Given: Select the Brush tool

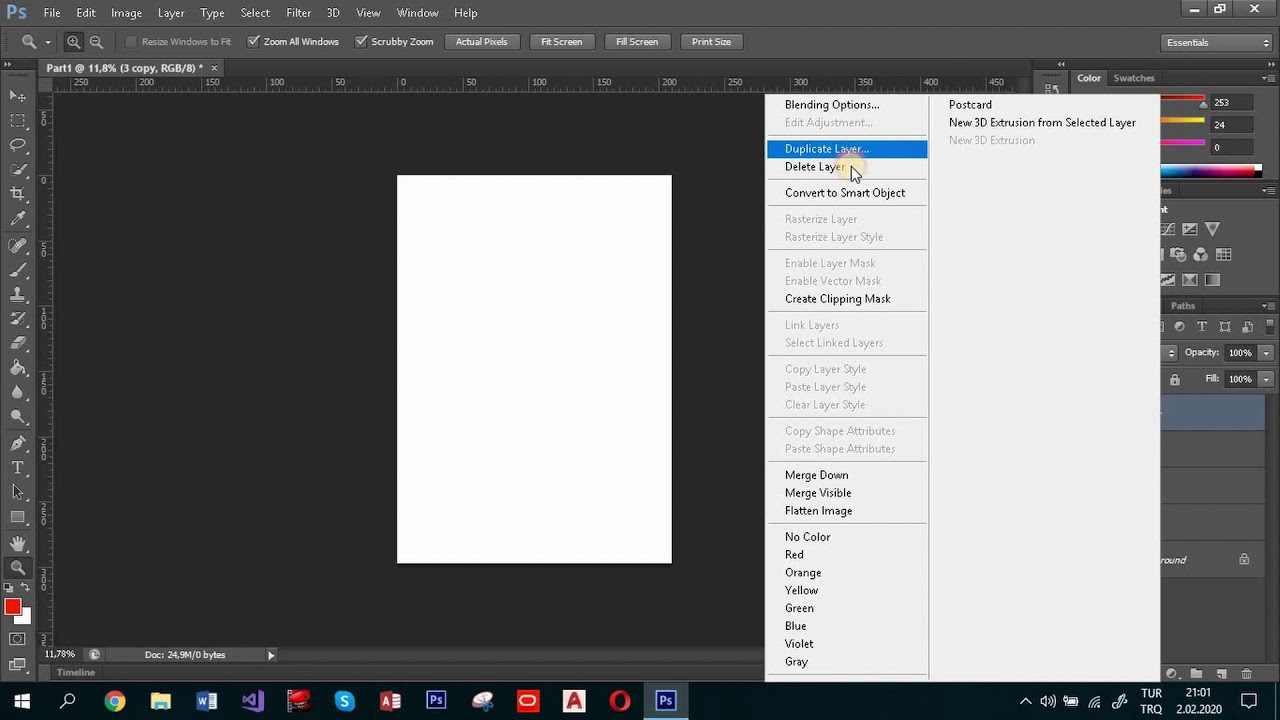Looking at the screenshot, I should (x=18, y=270).
